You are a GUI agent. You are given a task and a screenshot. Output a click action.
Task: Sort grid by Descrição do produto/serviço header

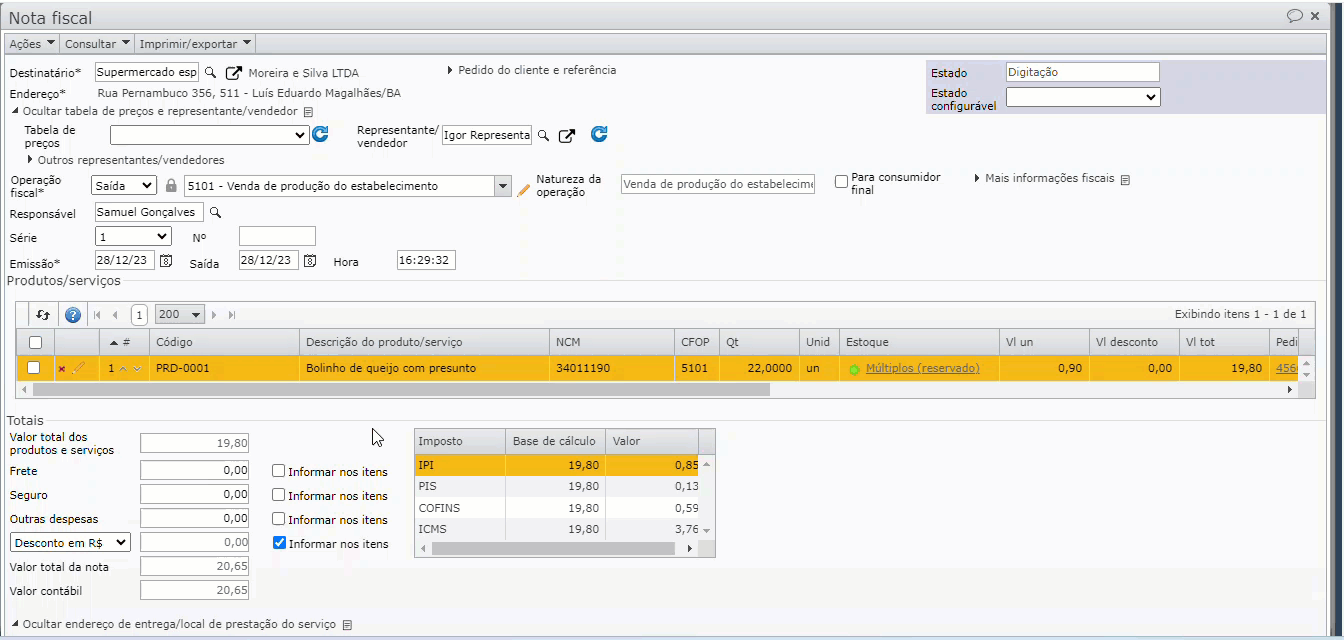pyautogui.click(x=425, y=342)
